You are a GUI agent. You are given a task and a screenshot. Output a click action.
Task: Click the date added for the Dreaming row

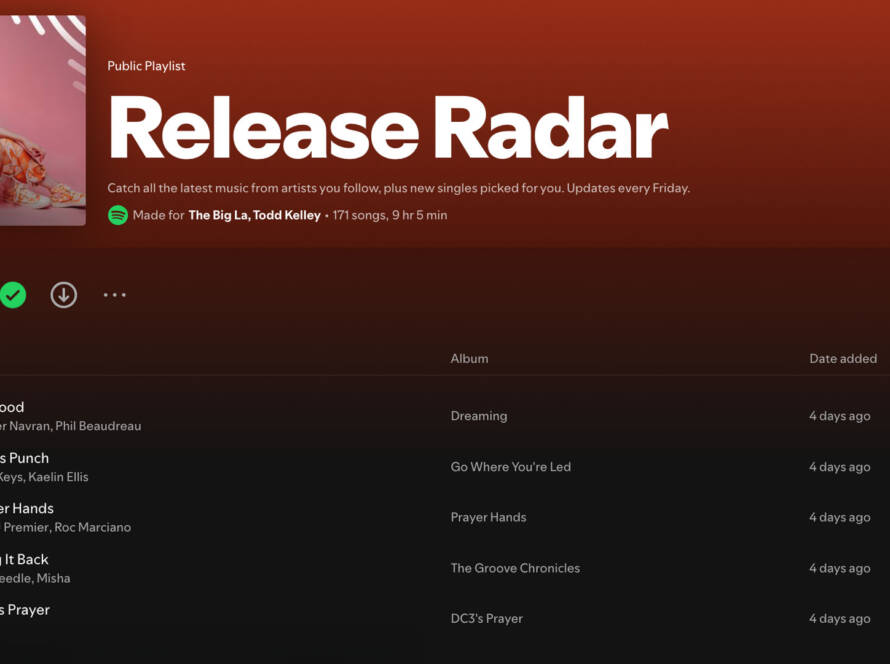[839, 416]
